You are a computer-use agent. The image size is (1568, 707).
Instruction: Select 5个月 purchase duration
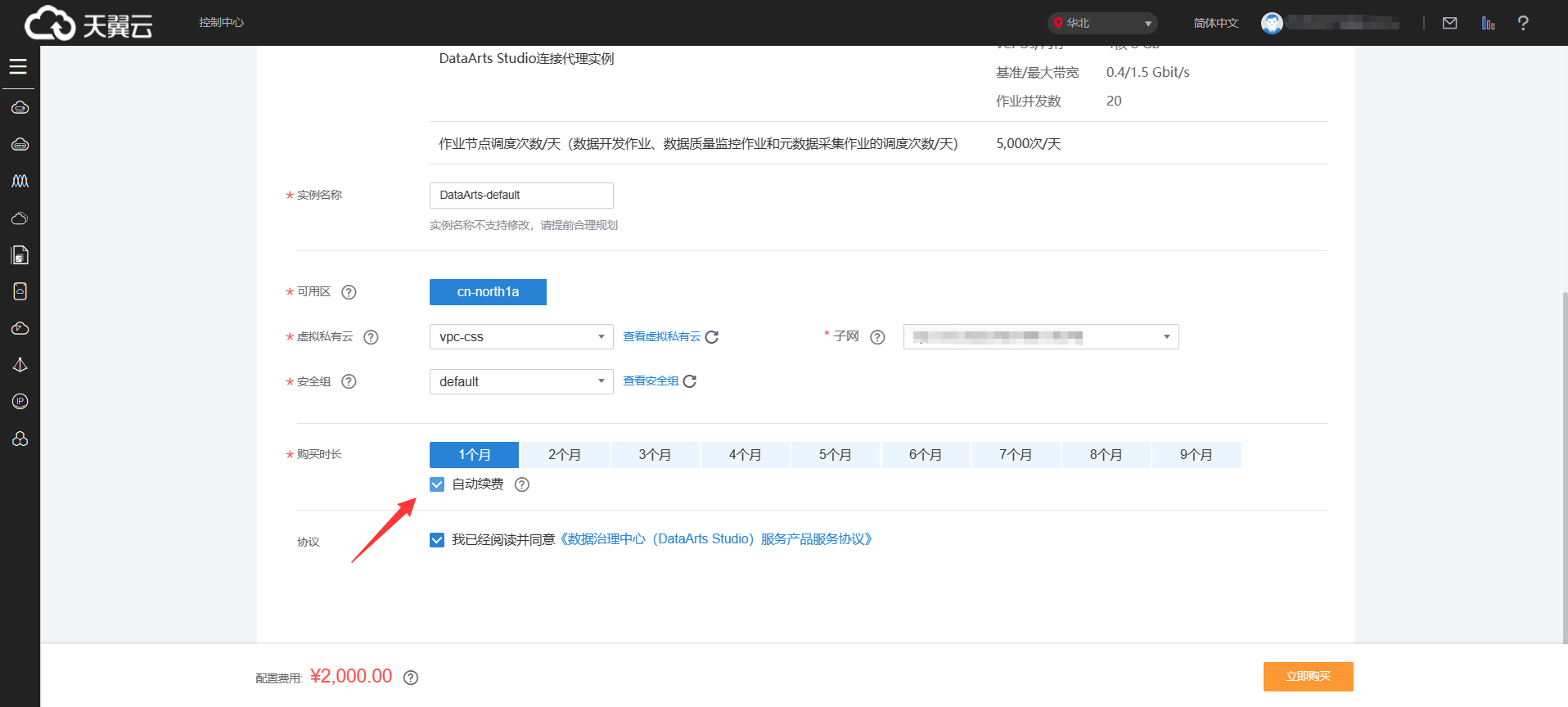[x=836, y=455]
